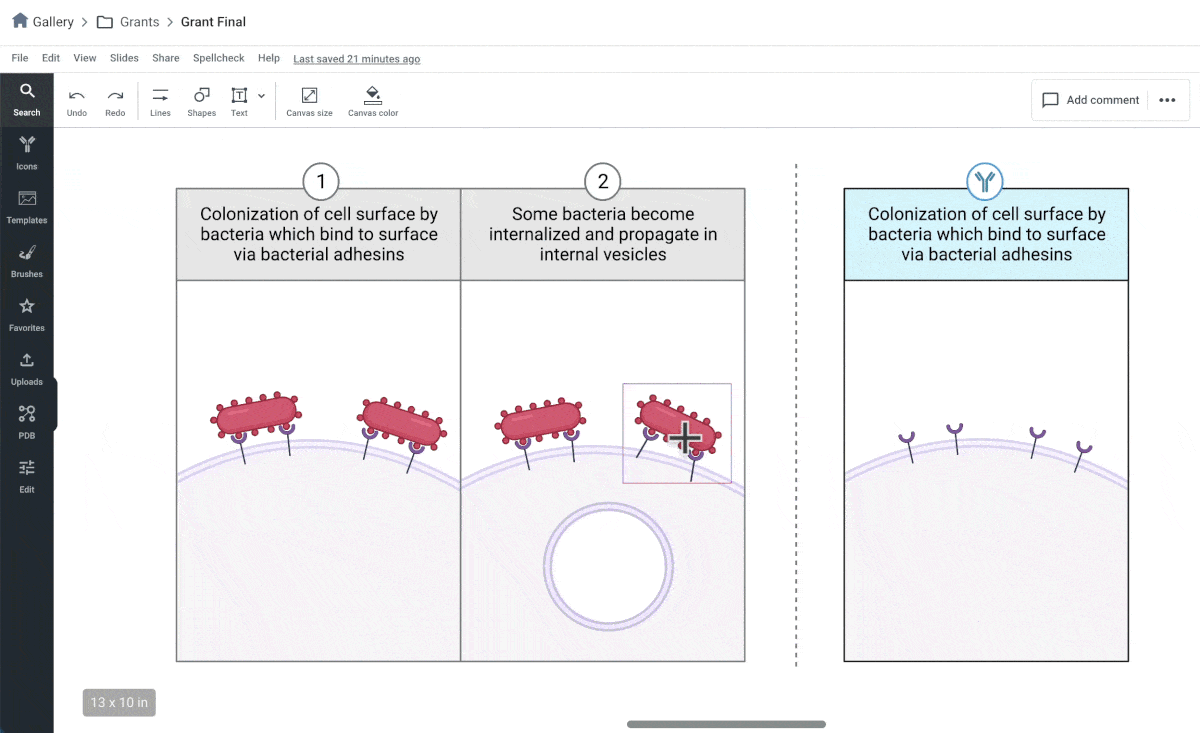Select the blue-header colonization text box
The width and height of the screenshot is (1200, 733).
pyautogui.click(x=986, y=234)
